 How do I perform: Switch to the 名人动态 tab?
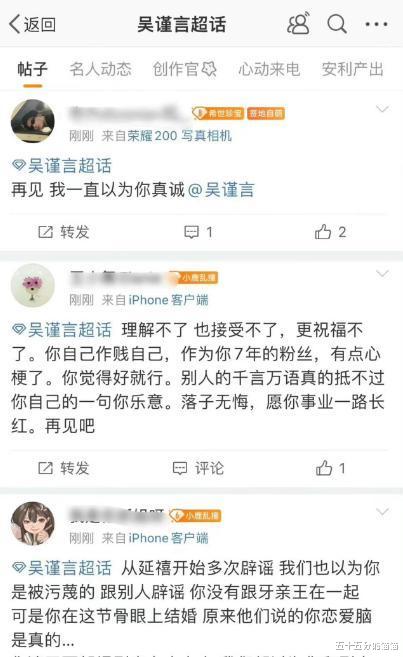[x=101, y=69]
